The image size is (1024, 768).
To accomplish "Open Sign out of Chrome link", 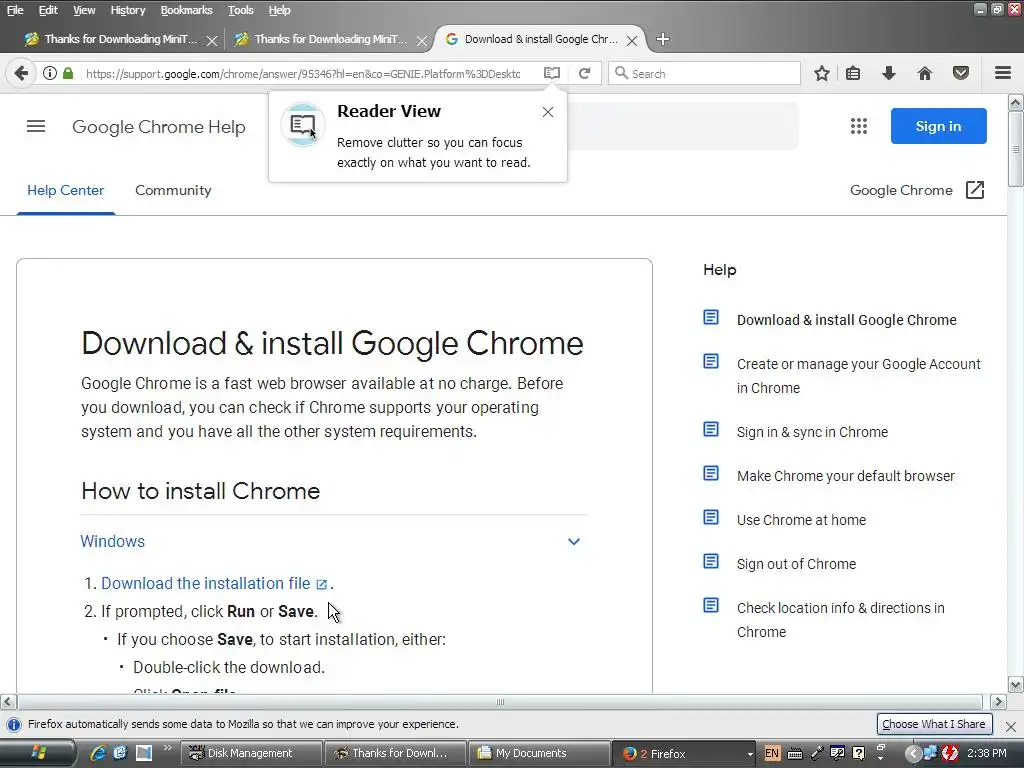I will click(x=796, y=564).
